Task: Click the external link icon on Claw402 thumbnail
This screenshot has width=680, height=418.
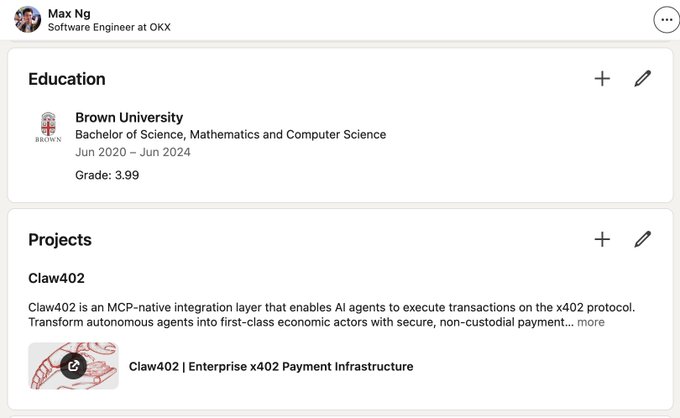Action: pyautogui.click(x=73, y=366)
